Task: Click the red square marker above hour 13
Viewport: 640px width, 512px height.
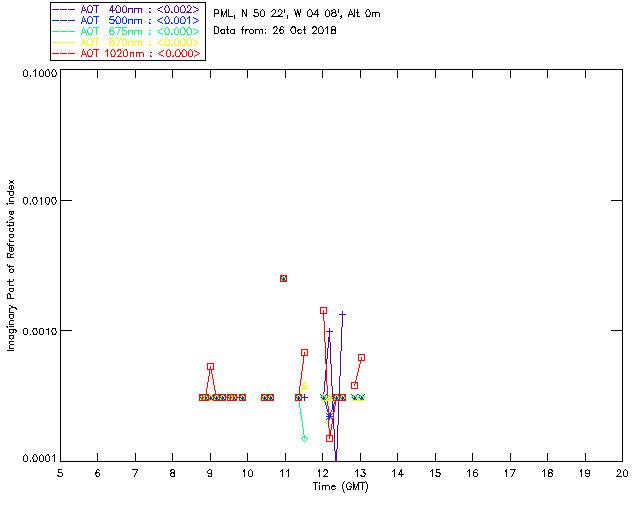Action: 361,358
